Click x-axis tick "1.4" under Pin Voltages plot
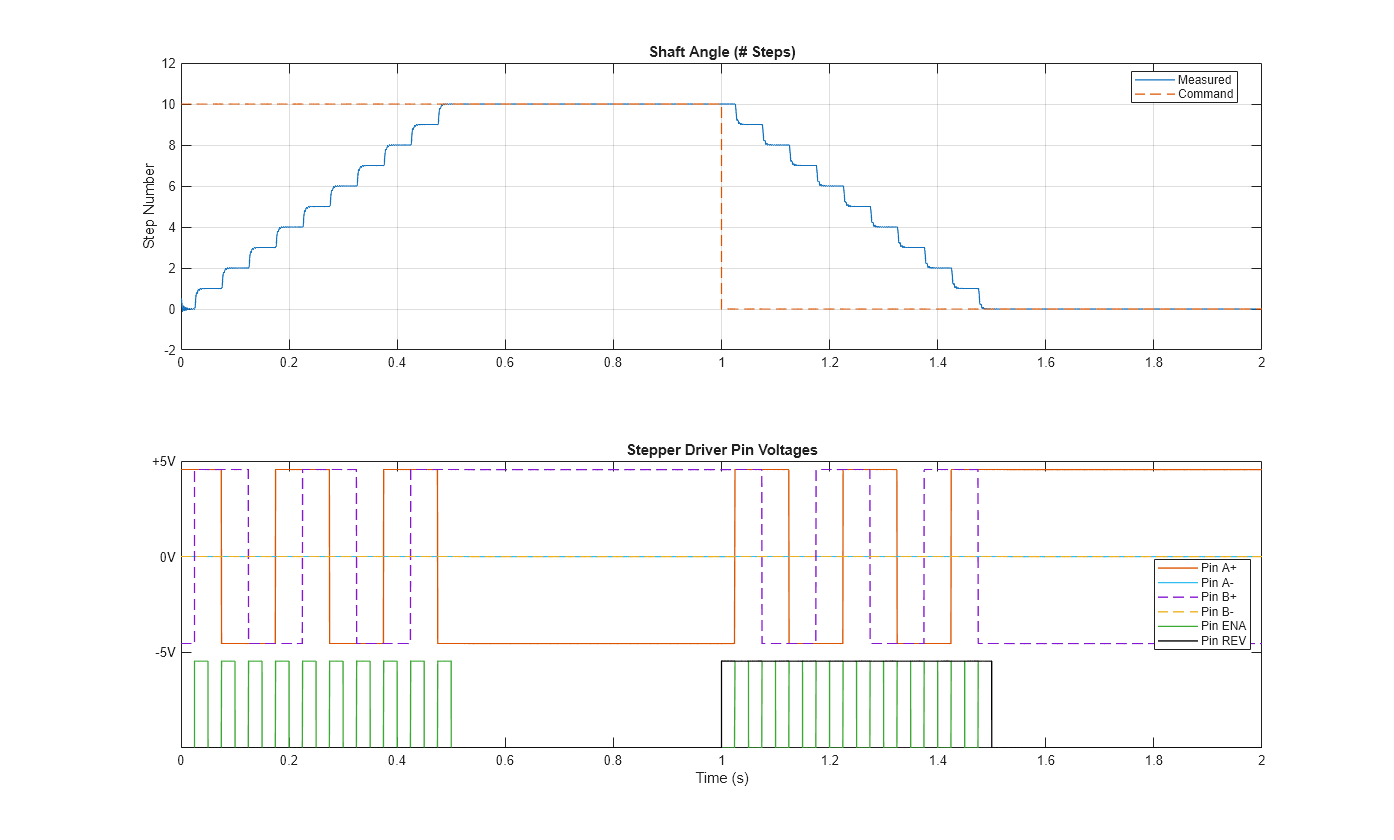The image size is (1394, 840). (x=937, y=761)
